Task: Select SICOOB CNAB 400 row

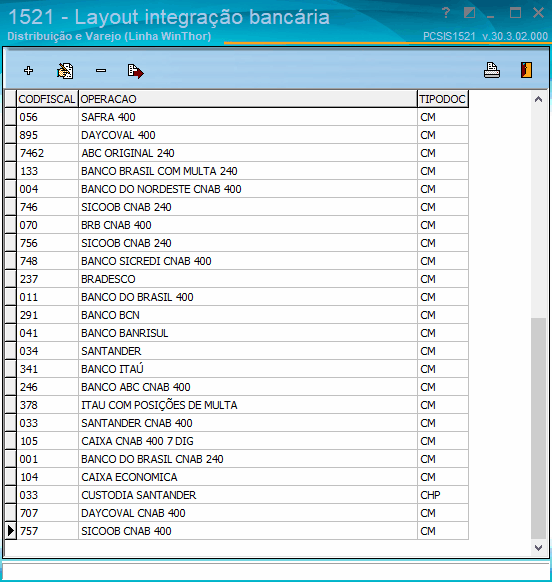Action: [236, 531]
